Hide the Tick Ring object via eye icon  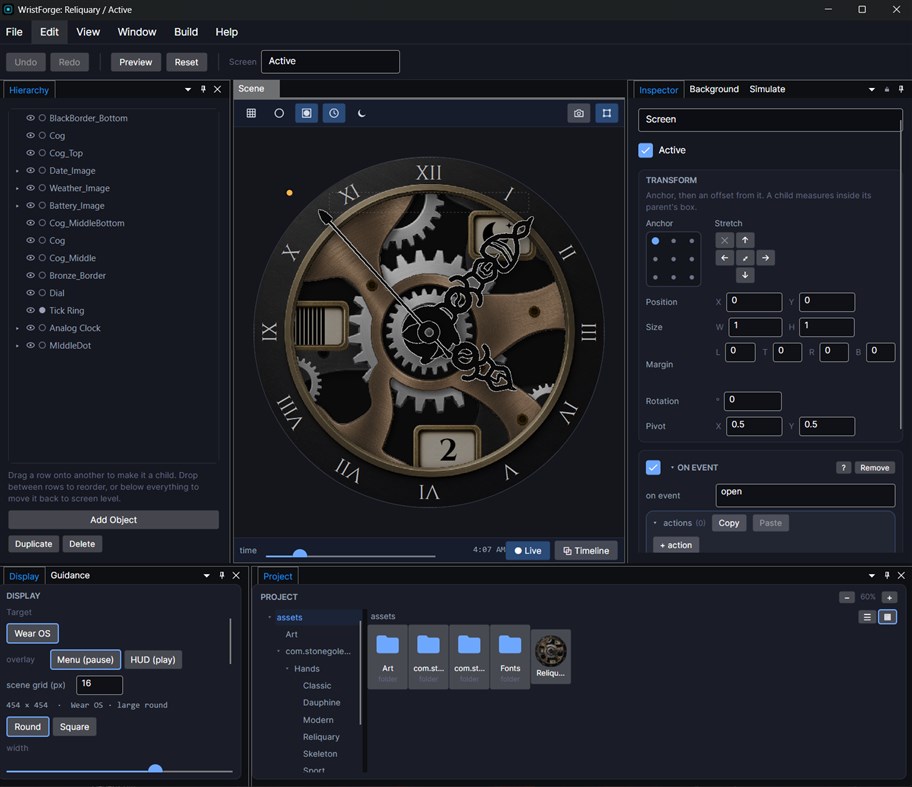tap(30, 310)
